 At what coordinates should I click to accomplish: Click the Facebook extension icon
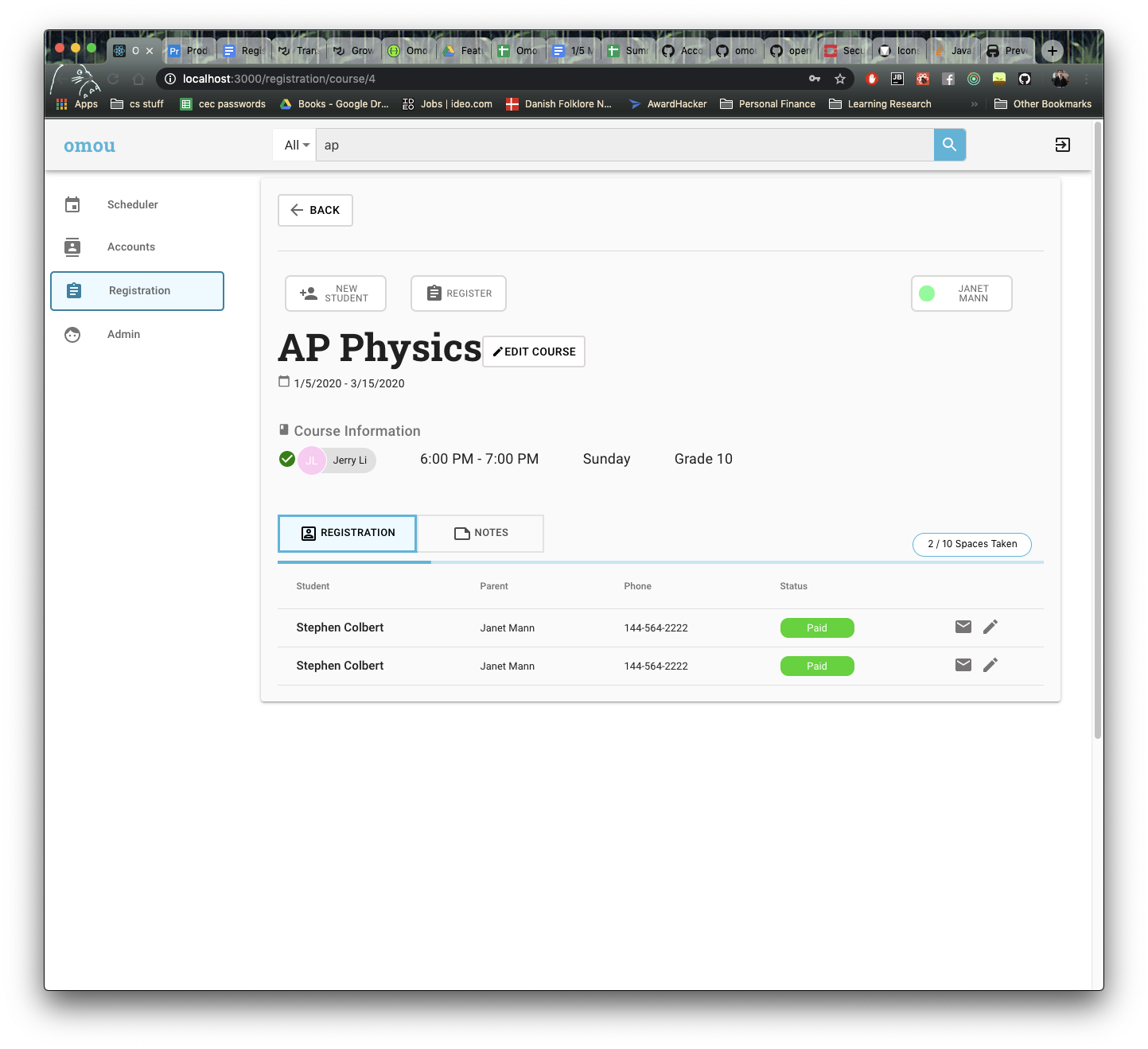(x=948, y=79)
